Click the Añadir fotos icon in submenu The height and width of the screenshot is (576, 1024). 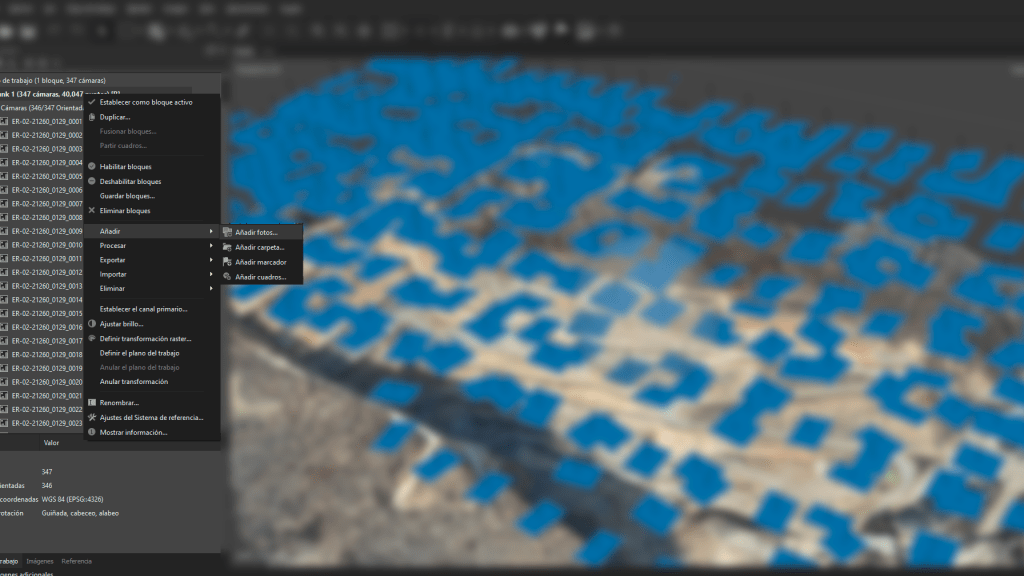pos(228,232)
